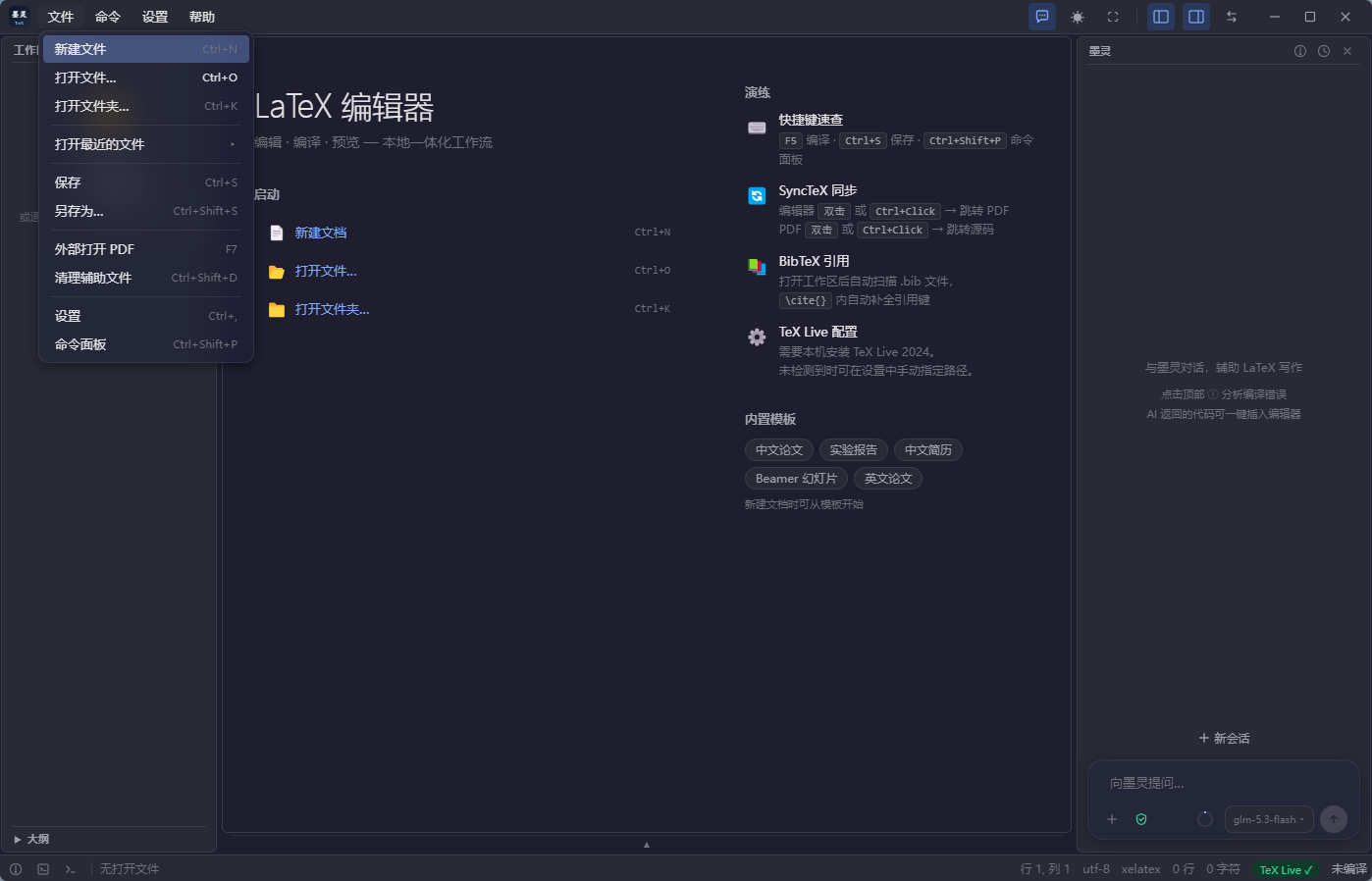Send message with the up-arrow button

[x=1334, y=819]
